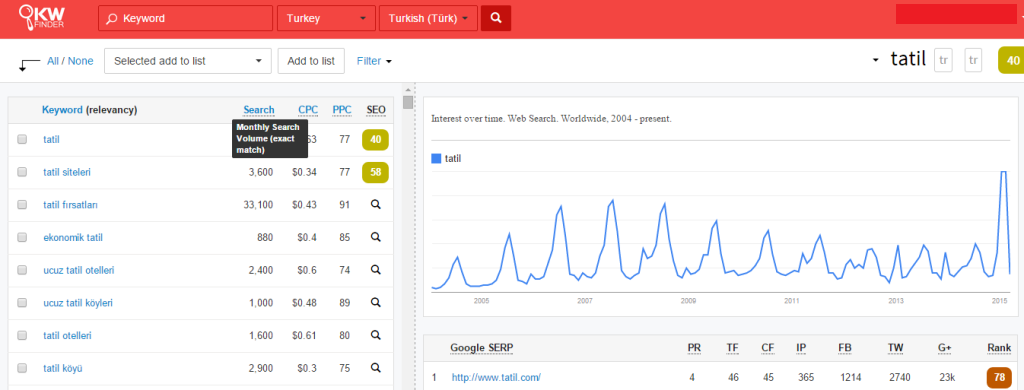Tick the checkbox for tatil otelleri
The height and width of the screenshot is (390, 1024).
pos(22,335)
